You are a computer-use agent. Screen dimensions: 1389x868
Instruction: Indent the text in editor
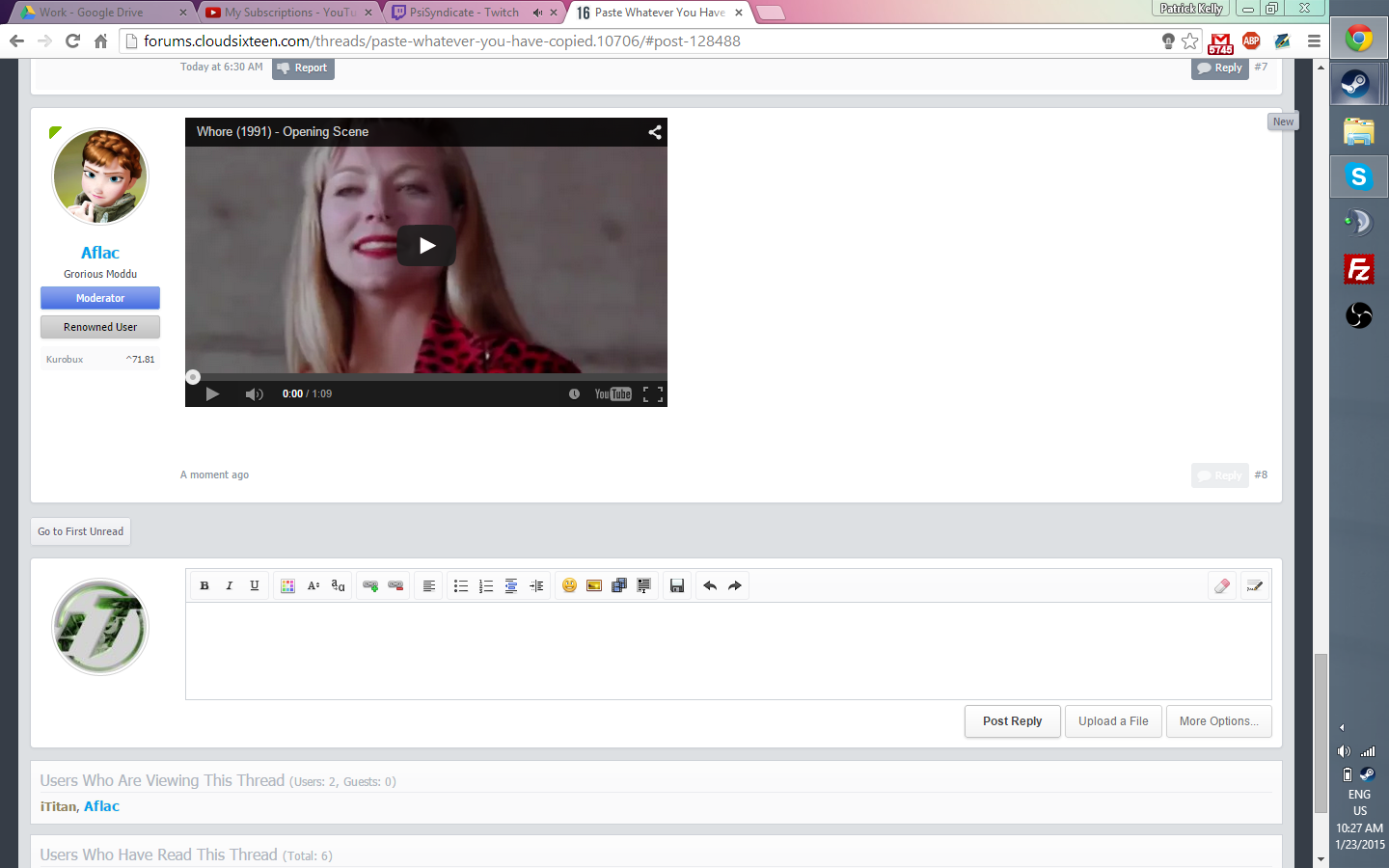point(536,585)
